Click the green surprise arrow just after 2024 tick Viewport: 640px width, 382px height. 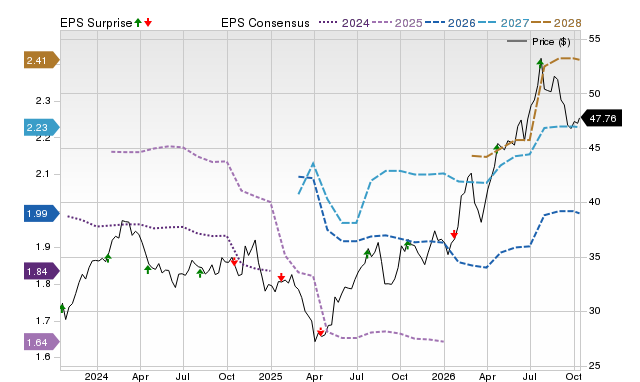tap(108, 258)
